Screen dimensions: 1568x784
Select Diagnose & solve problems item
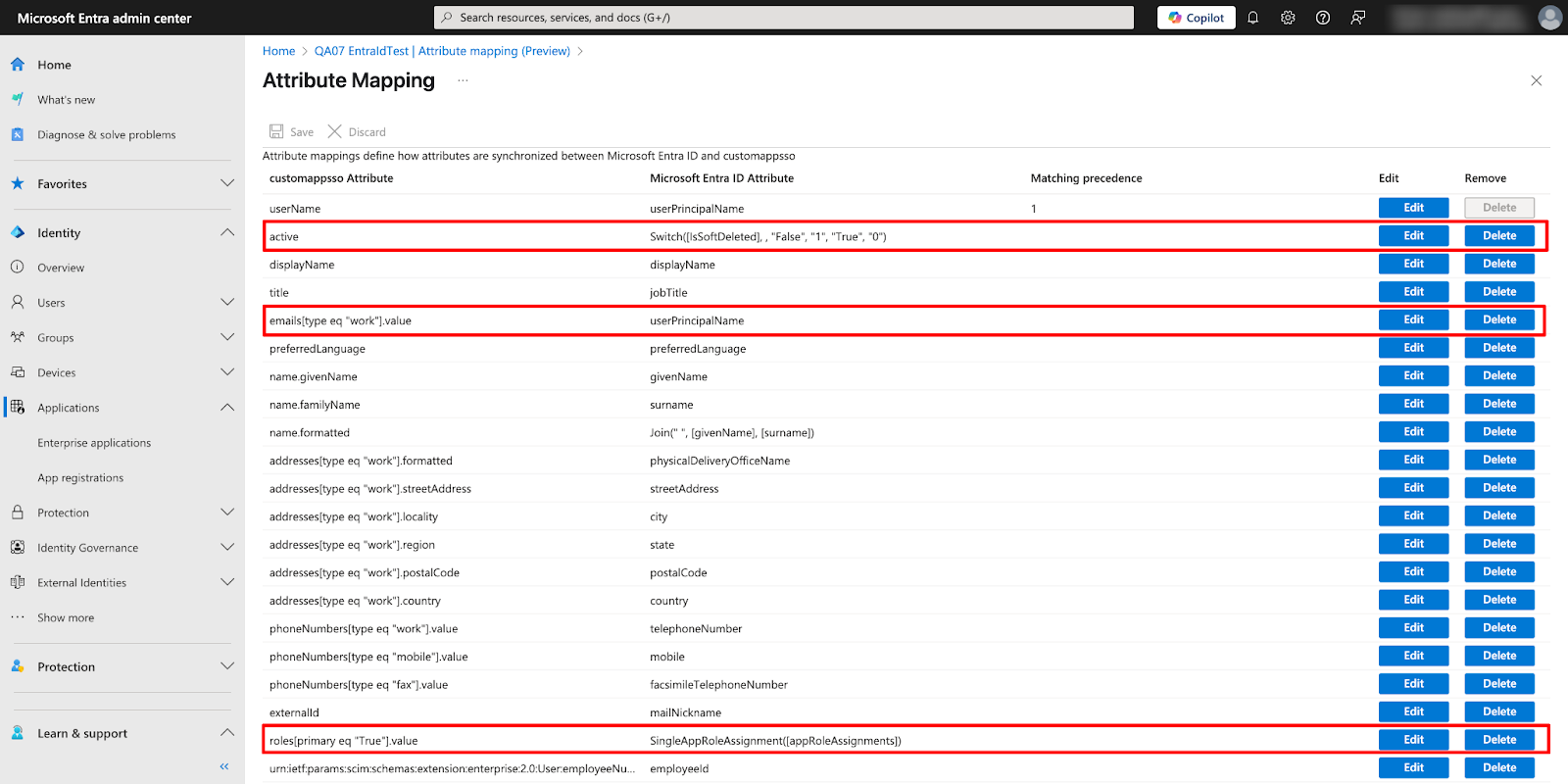pyautogui.click(x=107, y=135)
